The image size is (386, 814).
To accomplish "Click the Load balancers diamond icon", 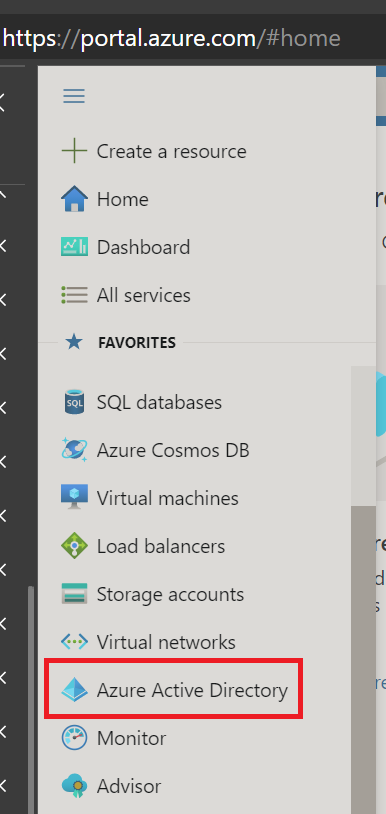I will (x=74, y=546).
